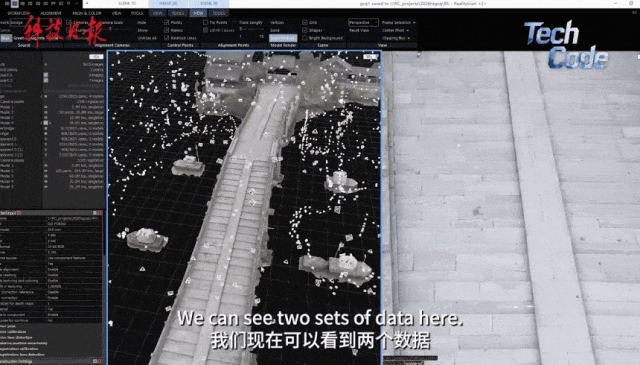Open the Center Pivot dropdown
The image size is (640, 365).
[396, 30]
